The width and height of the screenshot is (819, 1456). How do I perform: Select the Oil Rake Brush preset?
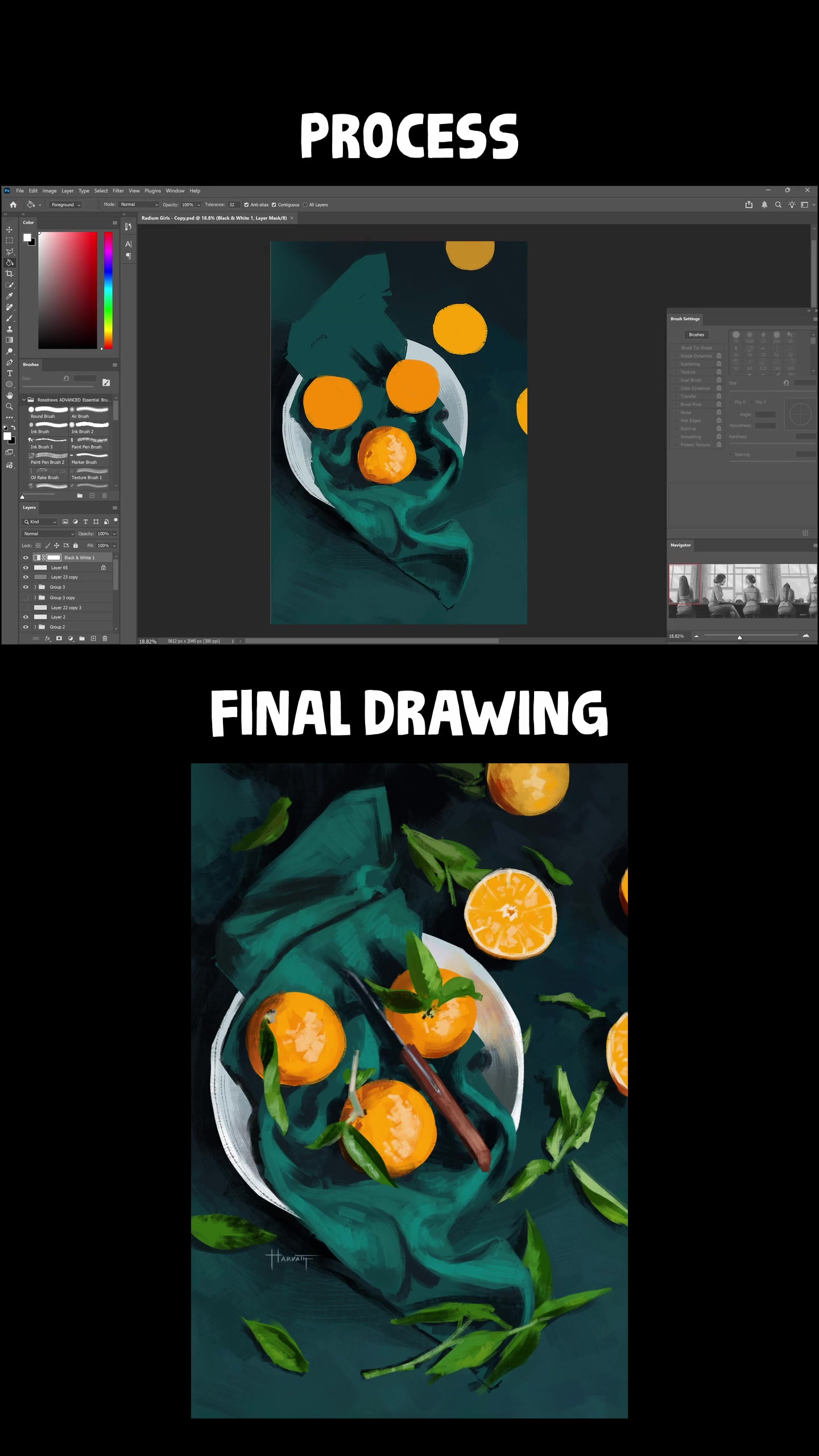click(x=48, y=474)
